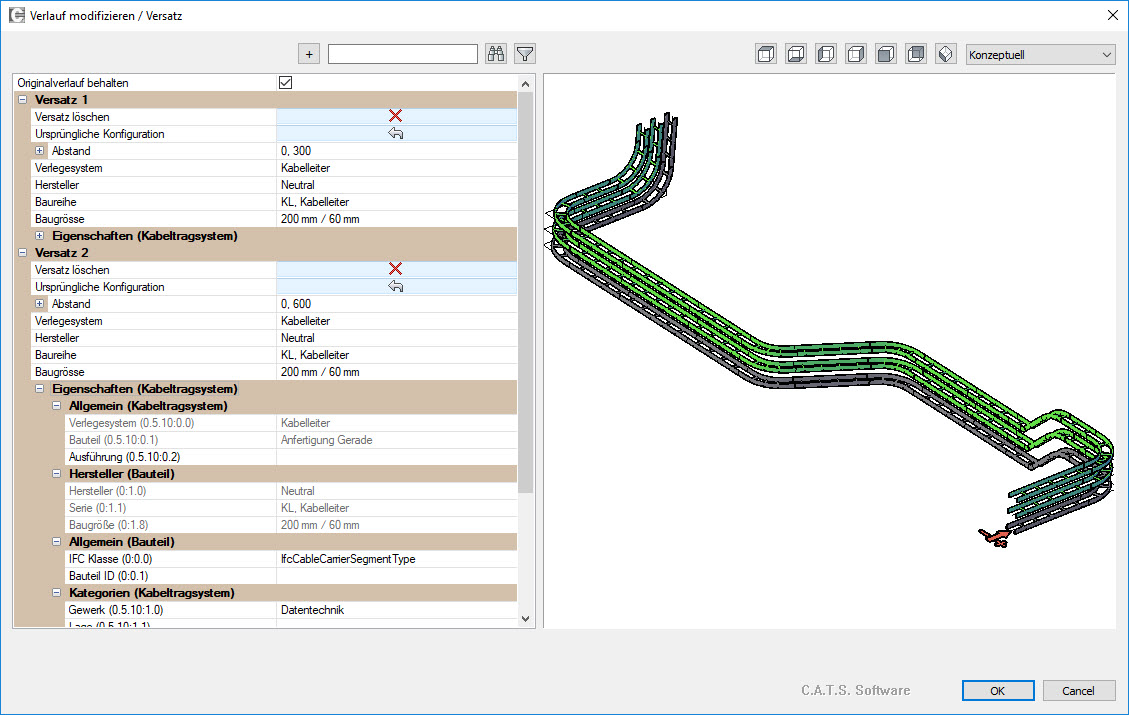The image size is (1129, 715).
Task: Select the third cube view icon
Action: point(826,54)
